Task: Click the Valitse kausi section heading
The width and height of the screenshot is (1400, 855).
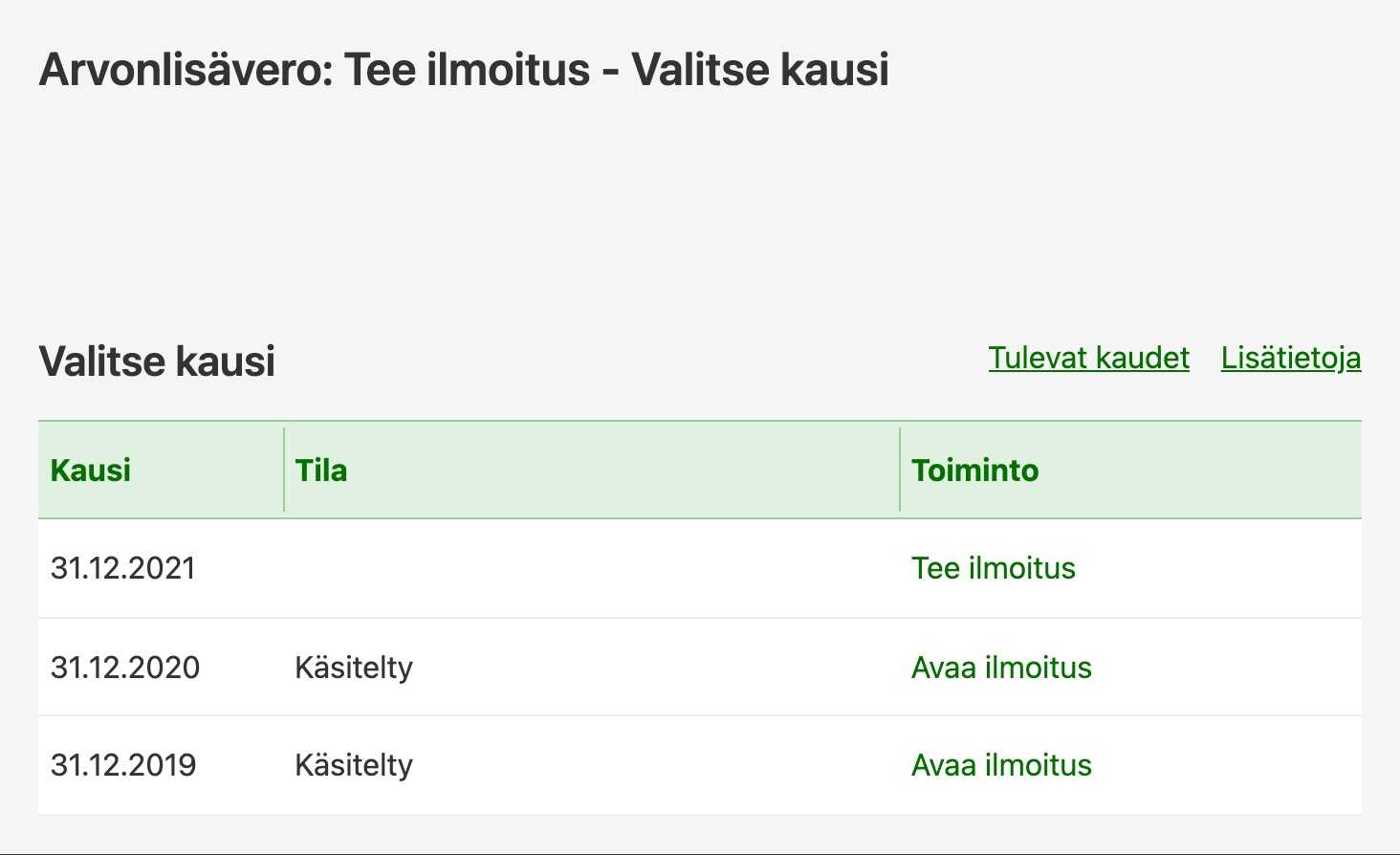Action: tap(157, 362)
